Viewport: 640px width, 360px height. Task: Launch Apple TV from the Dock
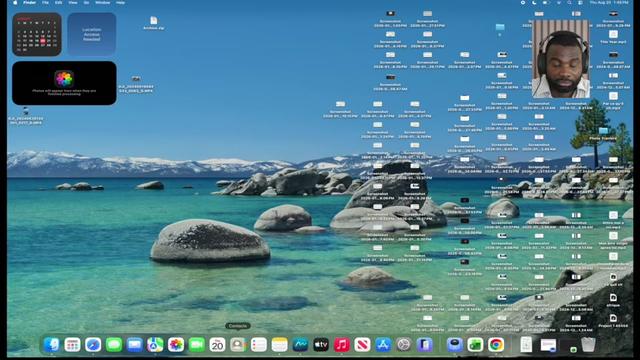(x=321, y=345)
